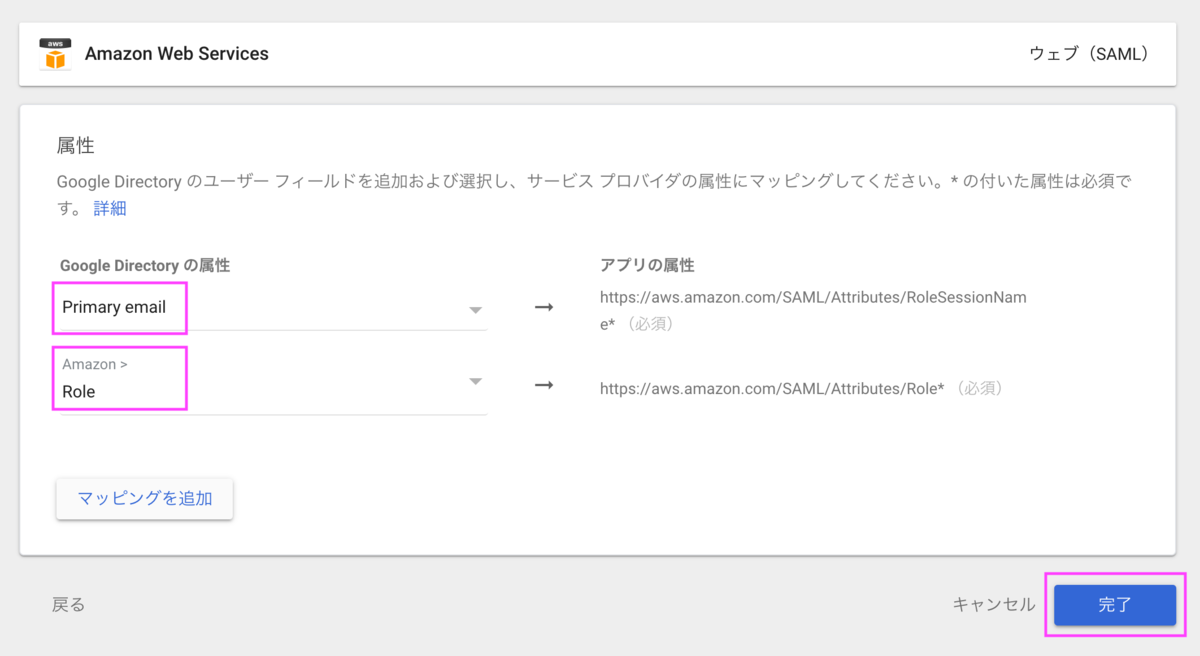Click the 完了 button to finish
1200x656 pixels.
1114,604
